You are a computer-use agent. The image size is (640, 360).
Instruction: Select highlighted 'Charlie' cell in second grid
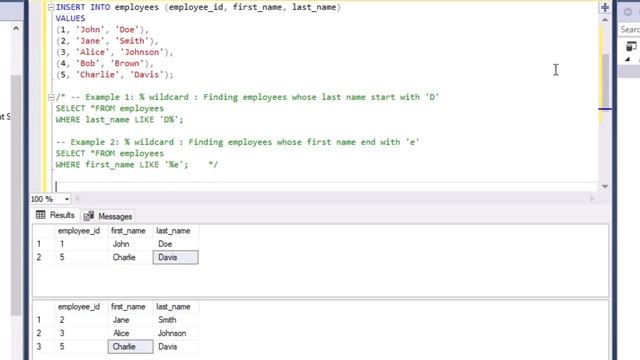[131, 347]
